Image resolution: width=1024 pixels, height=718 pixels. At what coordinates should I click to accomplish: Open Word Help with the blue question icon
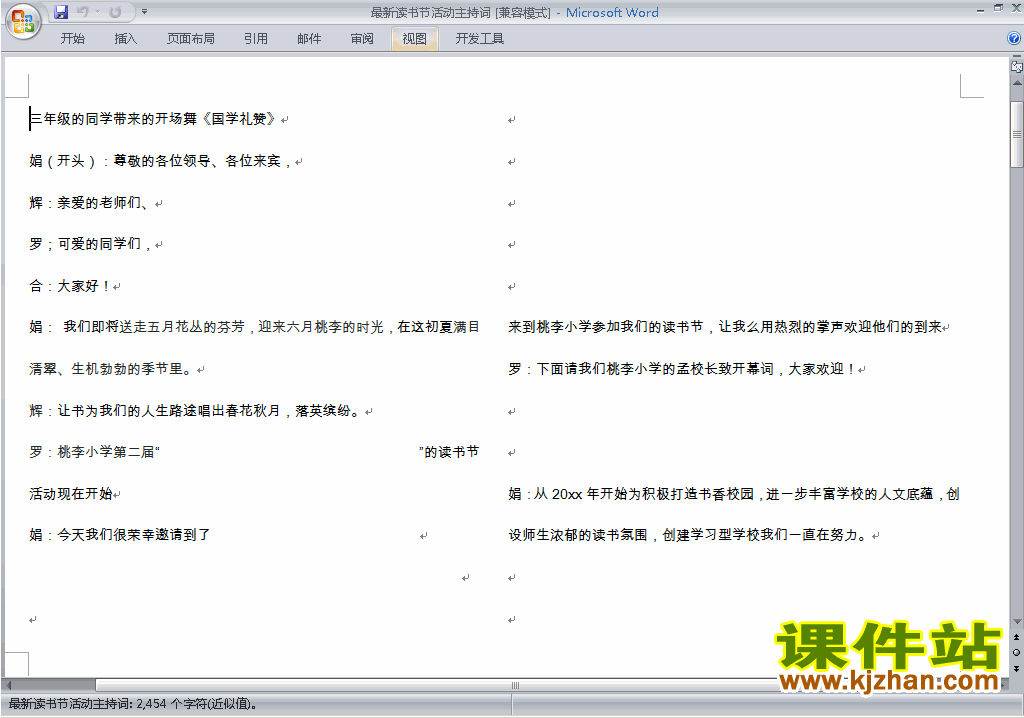point(1014,39)
